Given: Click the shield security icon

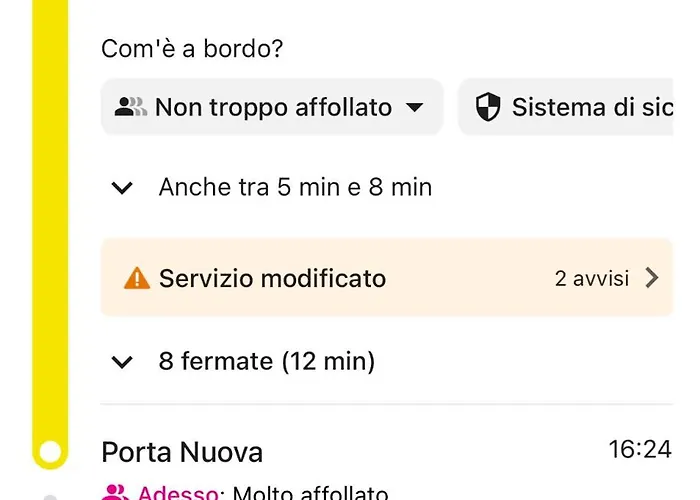Looking at the screenshot, I should pos(488,107).
